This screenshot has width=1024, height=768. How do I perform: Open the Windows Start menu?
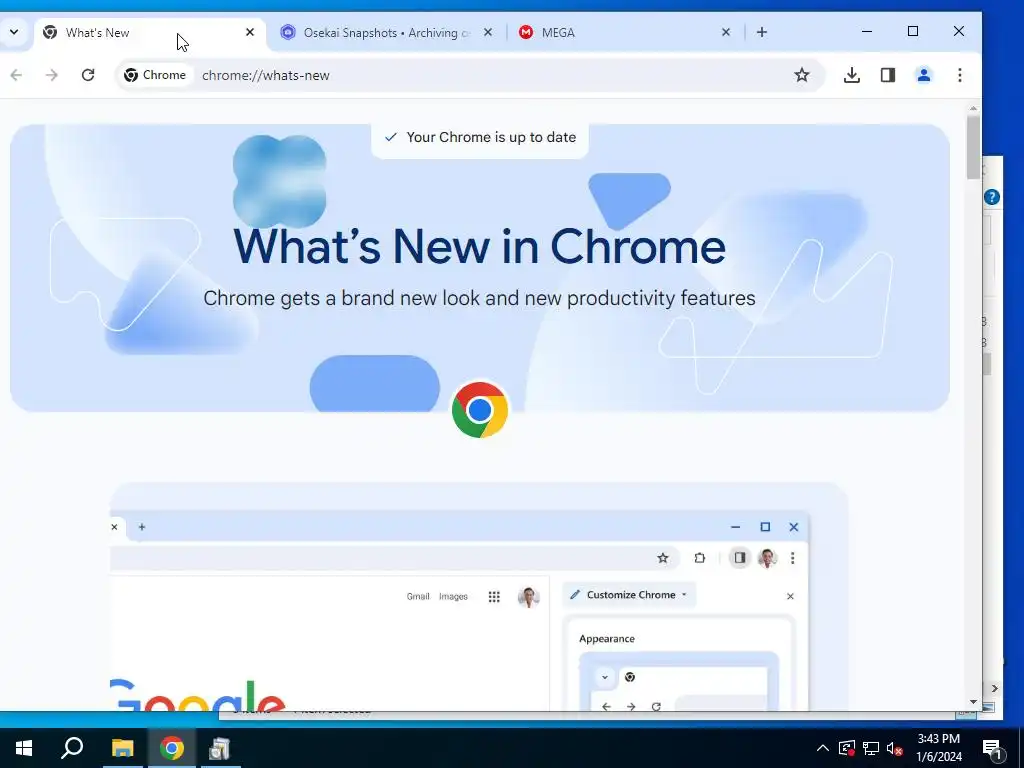click(24, 748)
